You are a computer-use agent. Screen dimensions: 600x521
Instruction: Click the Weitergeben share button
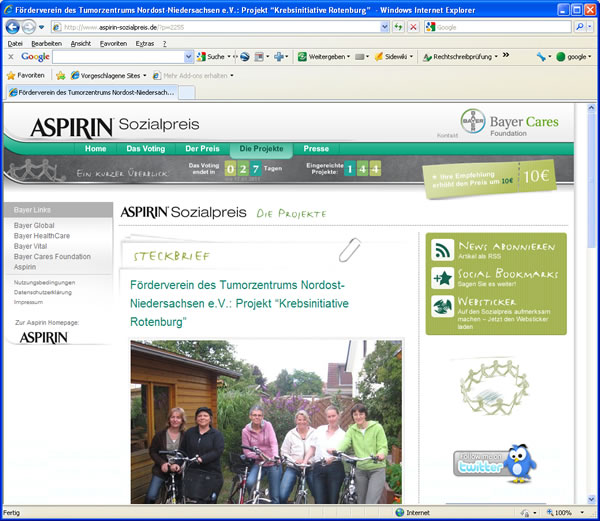323,57
